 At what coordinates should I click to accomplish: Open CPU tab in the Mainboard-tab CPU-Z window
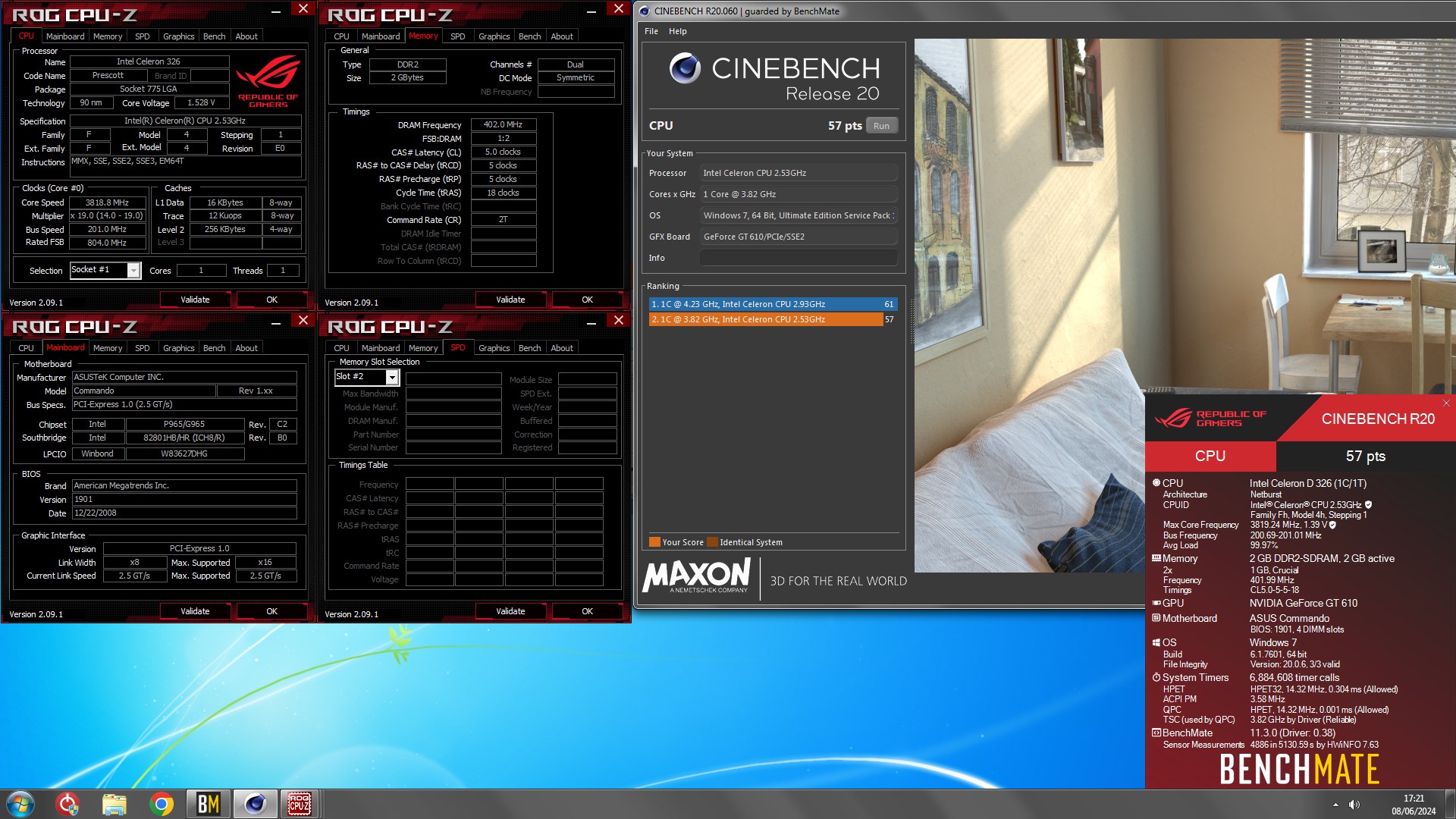coord(26,348)
